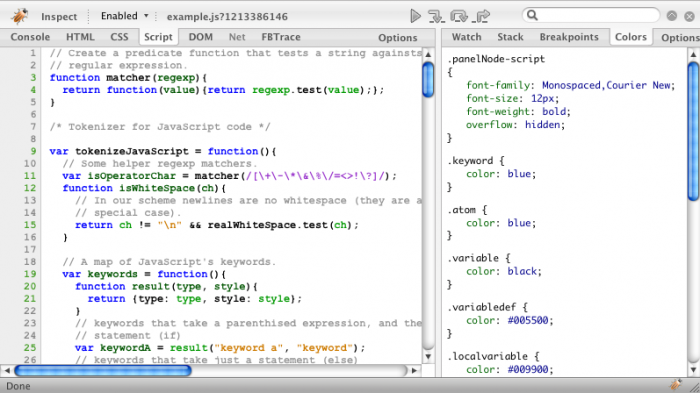Switch to the Watch side tab
The width and height of the screenshot is (700, 393).
coord(467,37)
